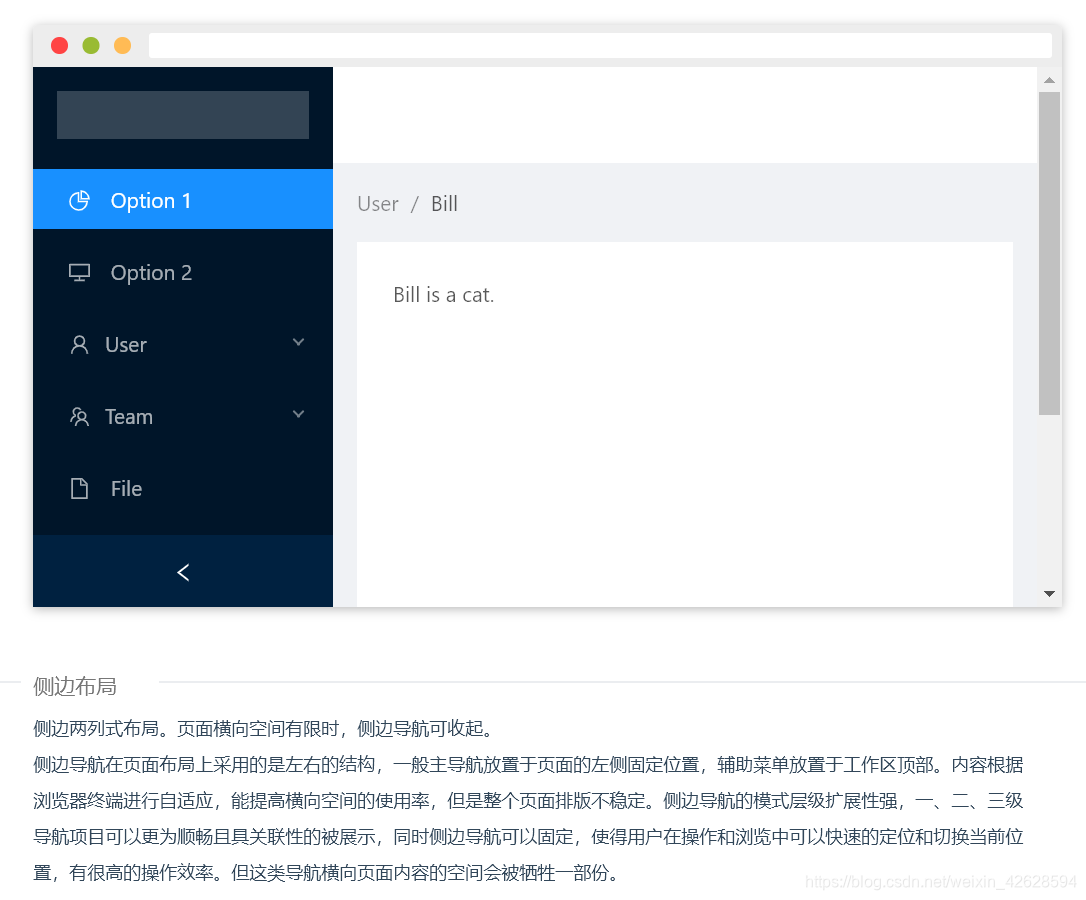This screenshot has width=1086, height=900.
Task: Expand the User submenu chevron
Action: [x=299, y=342]
